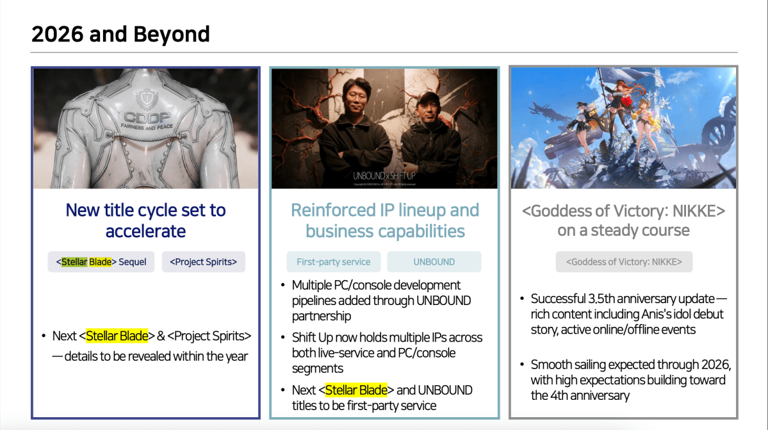
Task: Click the 'Goddess of Victory: NIKKE on a steady course' heading
Action: [624, 220]
